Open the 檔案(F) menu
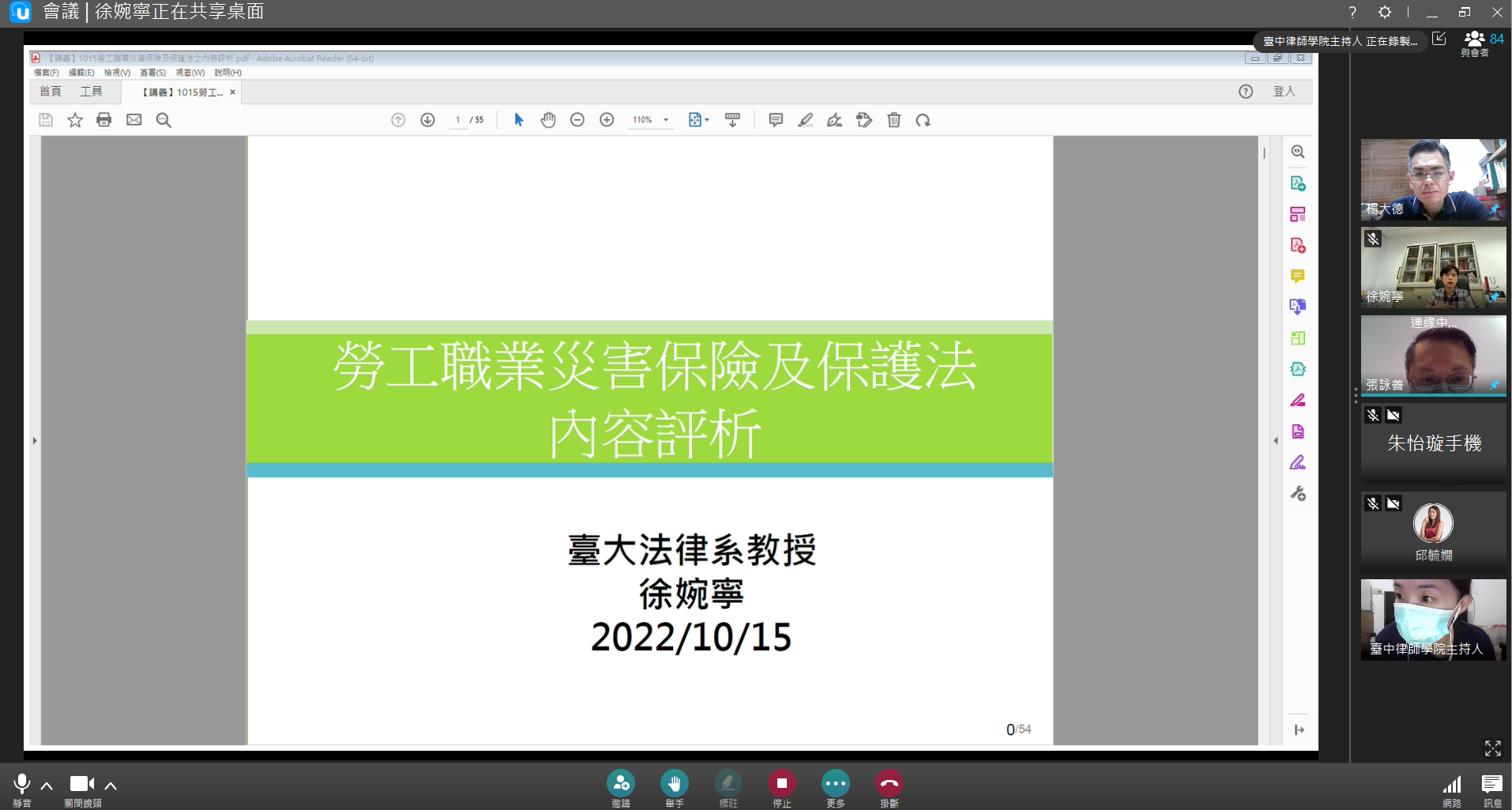The width and height of the screenshot is (1512, 810). click(46, 73)
